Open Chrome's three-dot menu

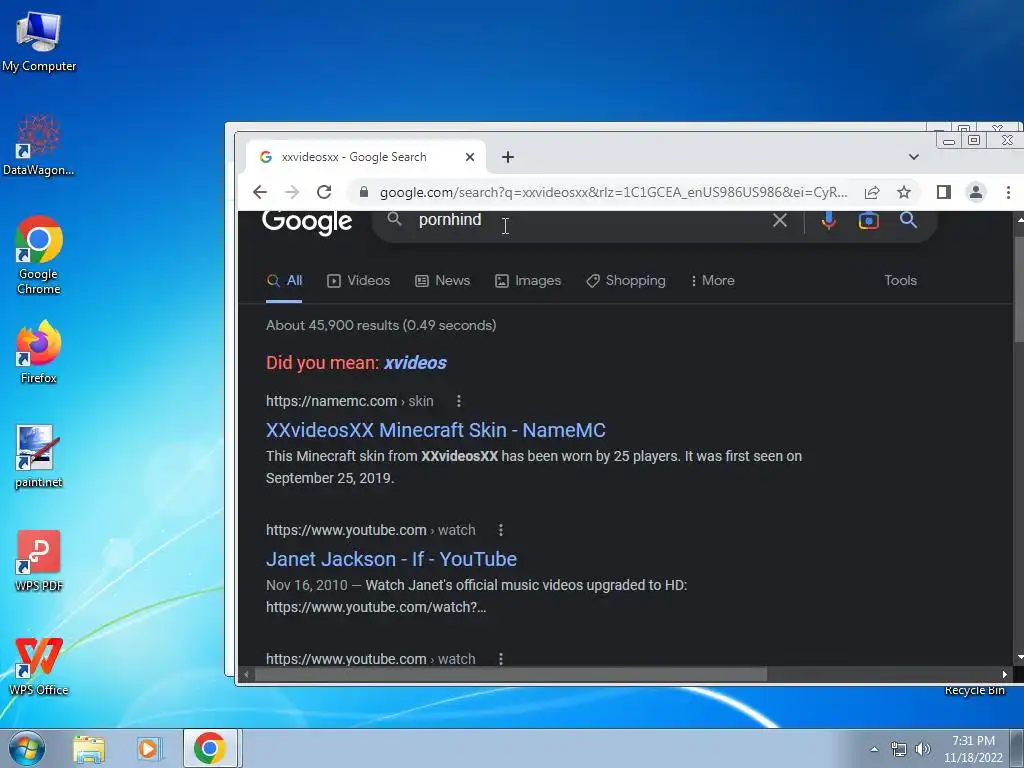click(x=1008, y=192)
